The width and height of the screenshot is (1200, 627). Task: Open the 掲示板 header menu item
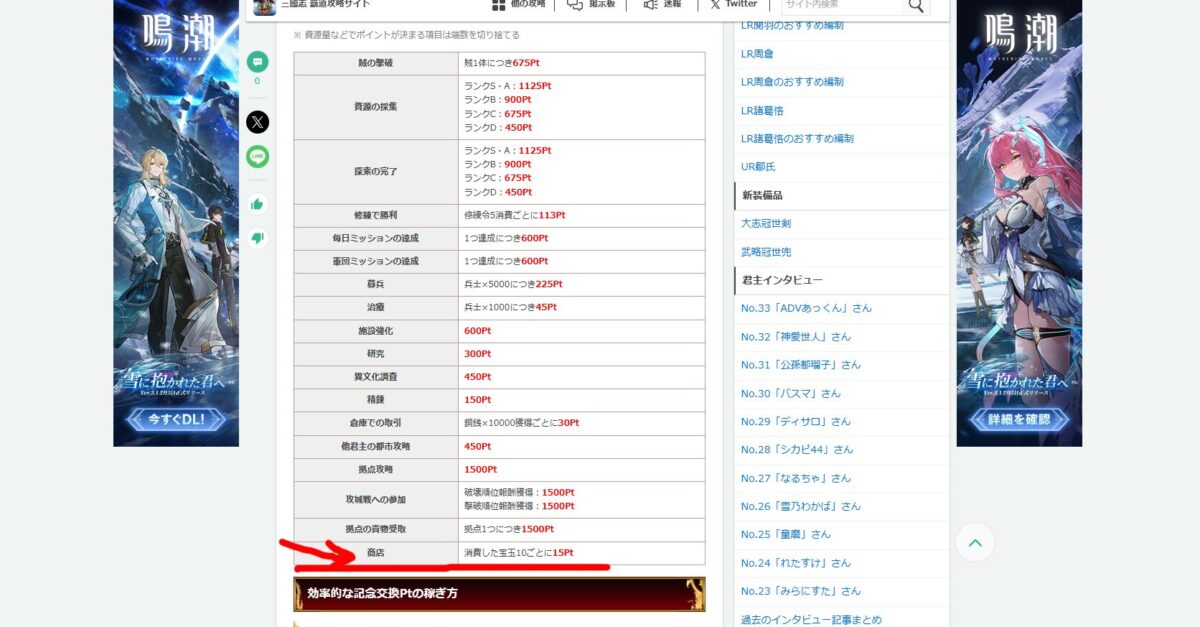pos(591,5)
